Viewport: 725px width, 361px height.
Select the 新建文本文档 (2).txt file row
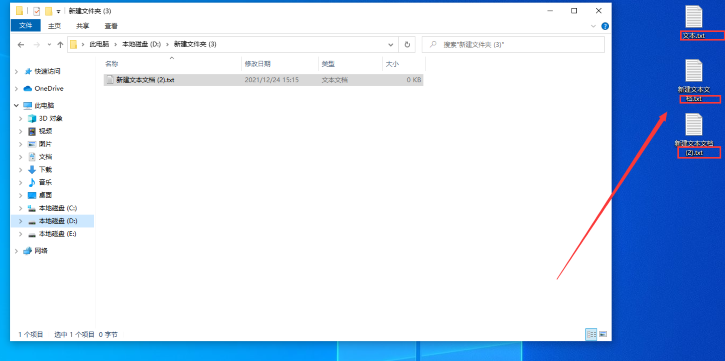point(263,80)
